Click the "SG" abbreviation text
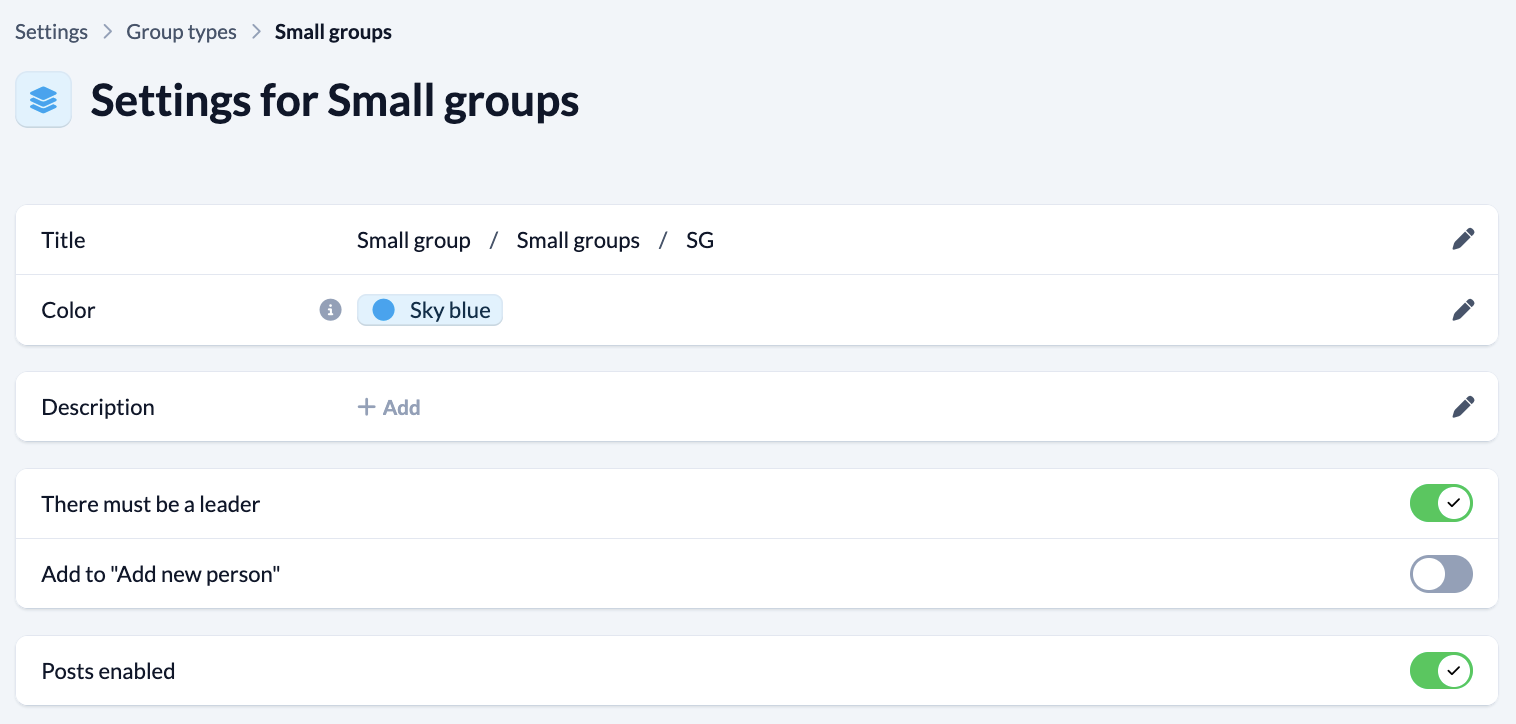Viewport: 1516px width, 724px height. pos(700,240)
